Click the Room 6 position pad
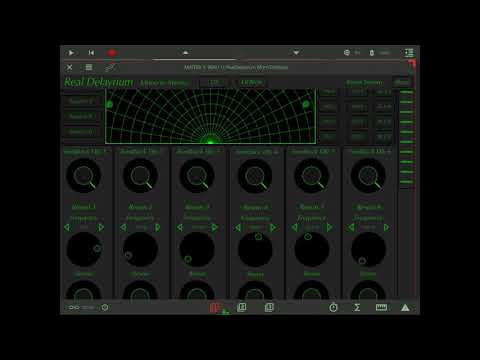 368,250
